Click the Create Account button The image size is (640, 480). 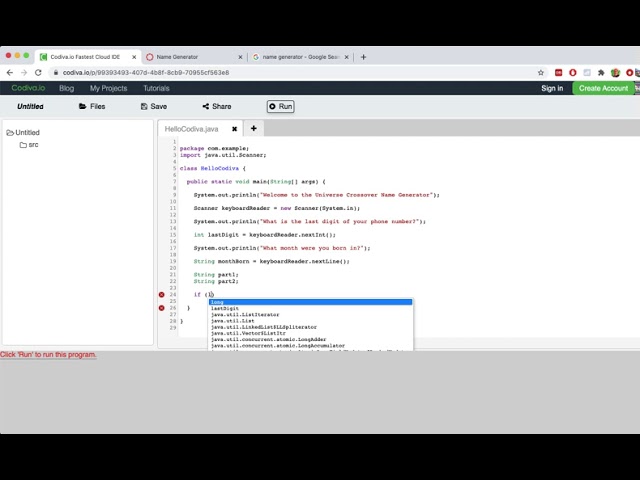coord(603,88)
